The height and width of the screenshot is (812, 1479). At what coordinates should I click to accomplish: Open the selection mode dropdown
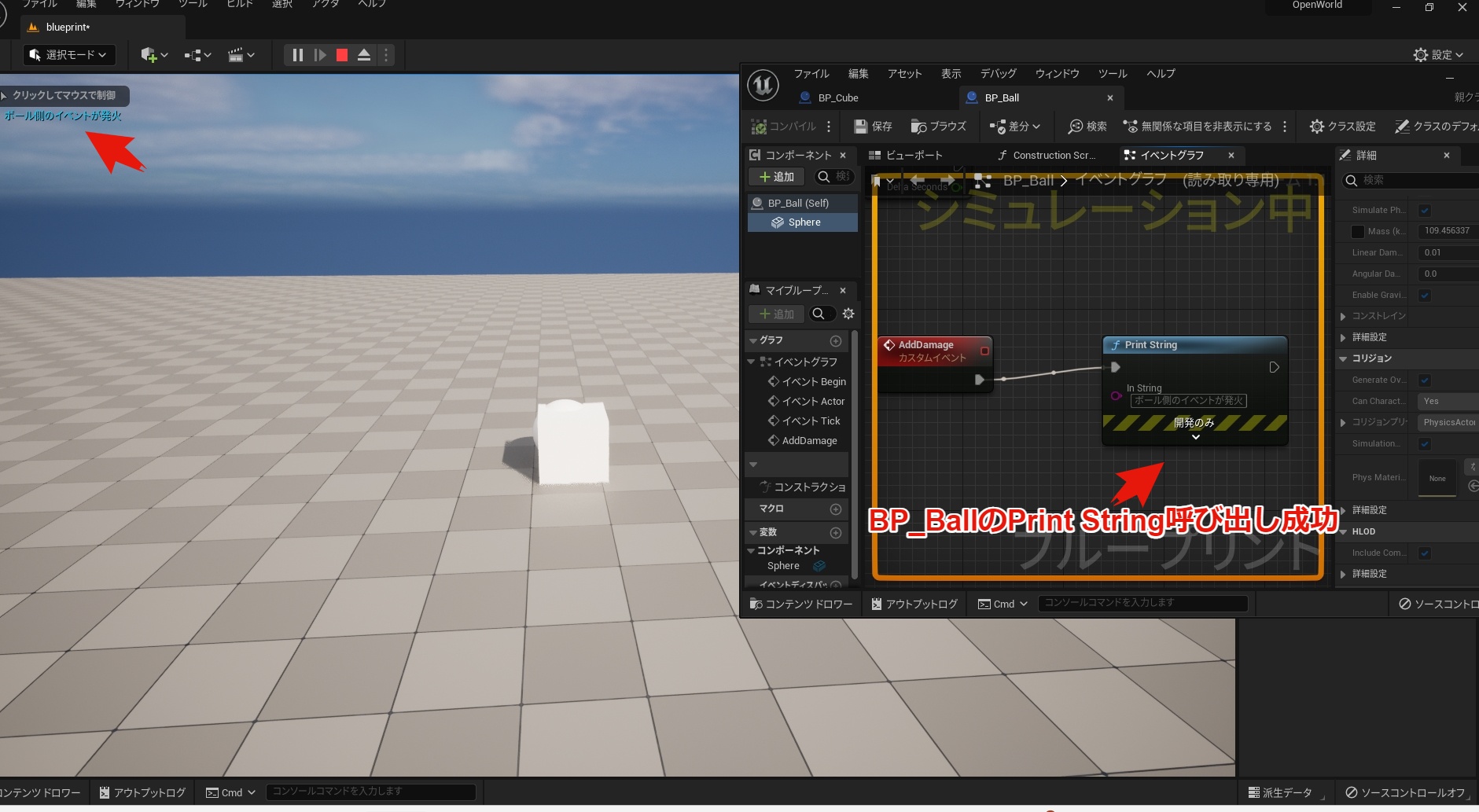68,55
